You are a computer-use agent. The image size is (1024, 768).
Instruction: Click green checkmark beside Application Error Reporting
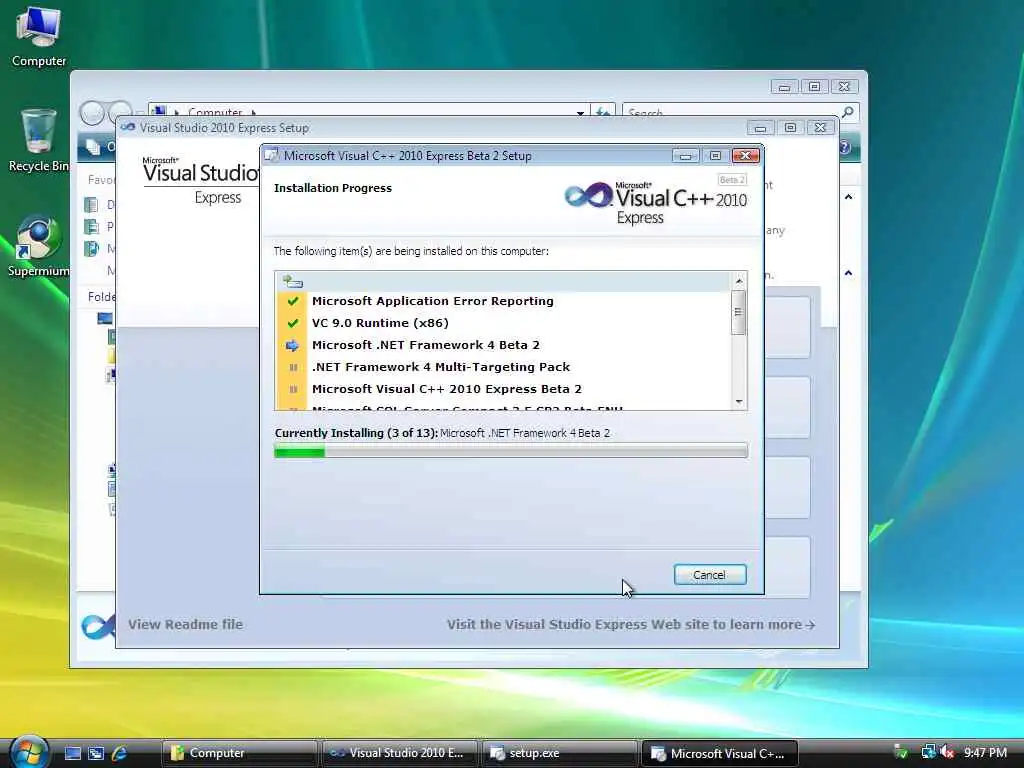click(x=293, y=301)
